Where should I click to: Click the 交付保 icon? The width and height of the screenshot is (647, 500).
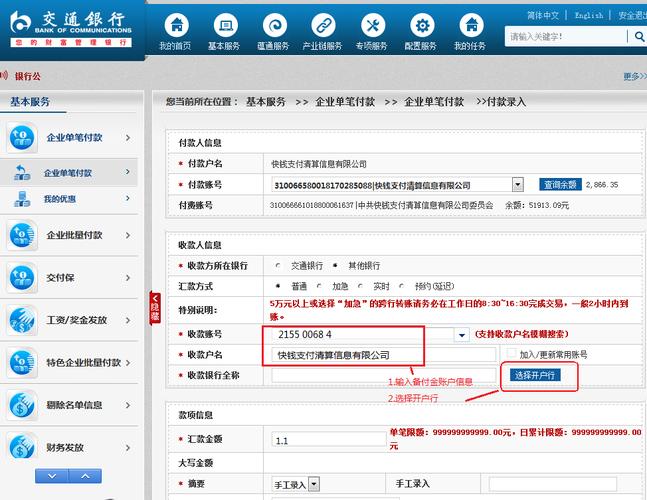coord(22,278)
